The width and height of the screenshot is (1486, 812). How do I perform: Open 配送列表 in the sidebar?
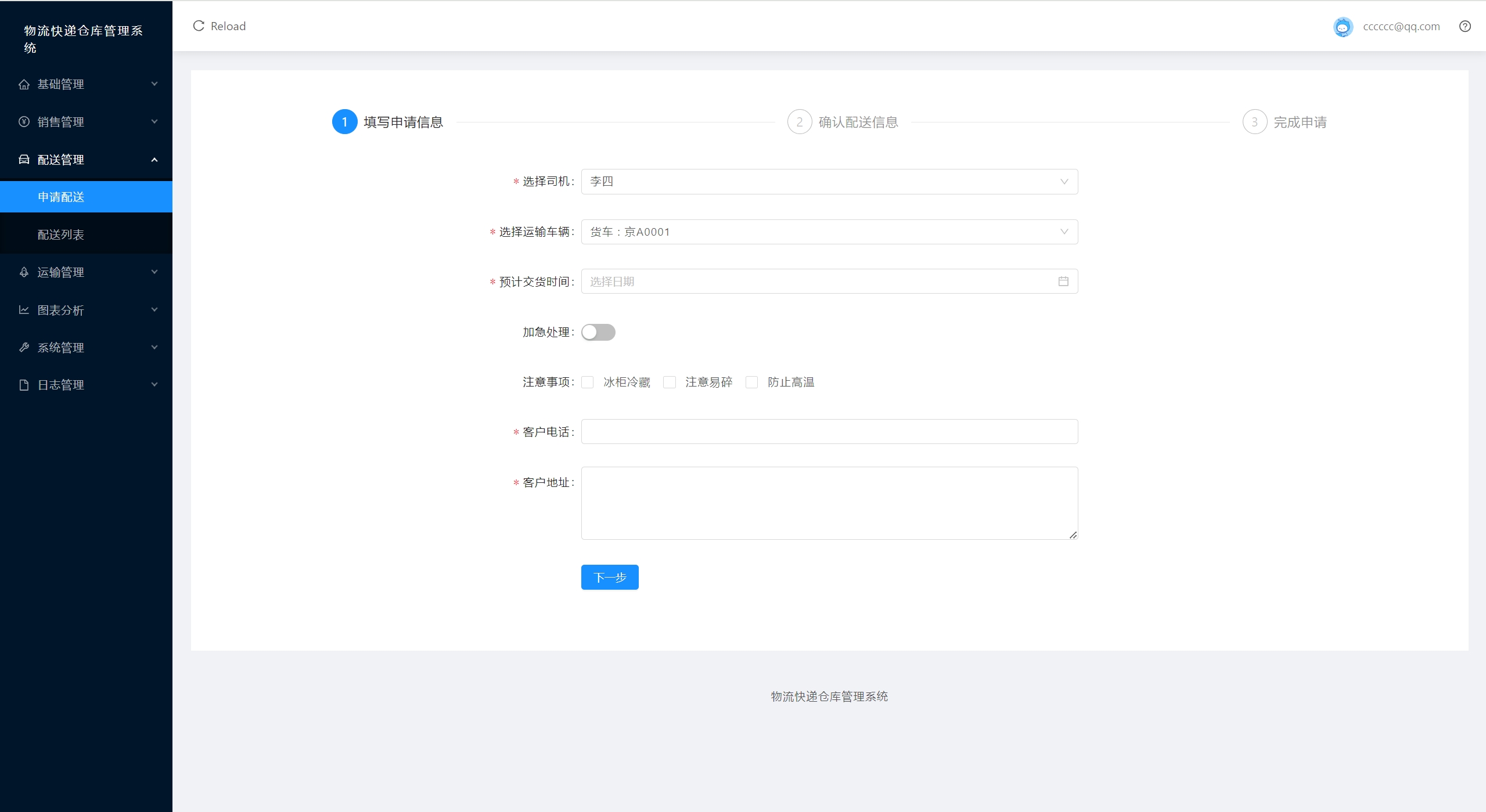coord(61,234)
